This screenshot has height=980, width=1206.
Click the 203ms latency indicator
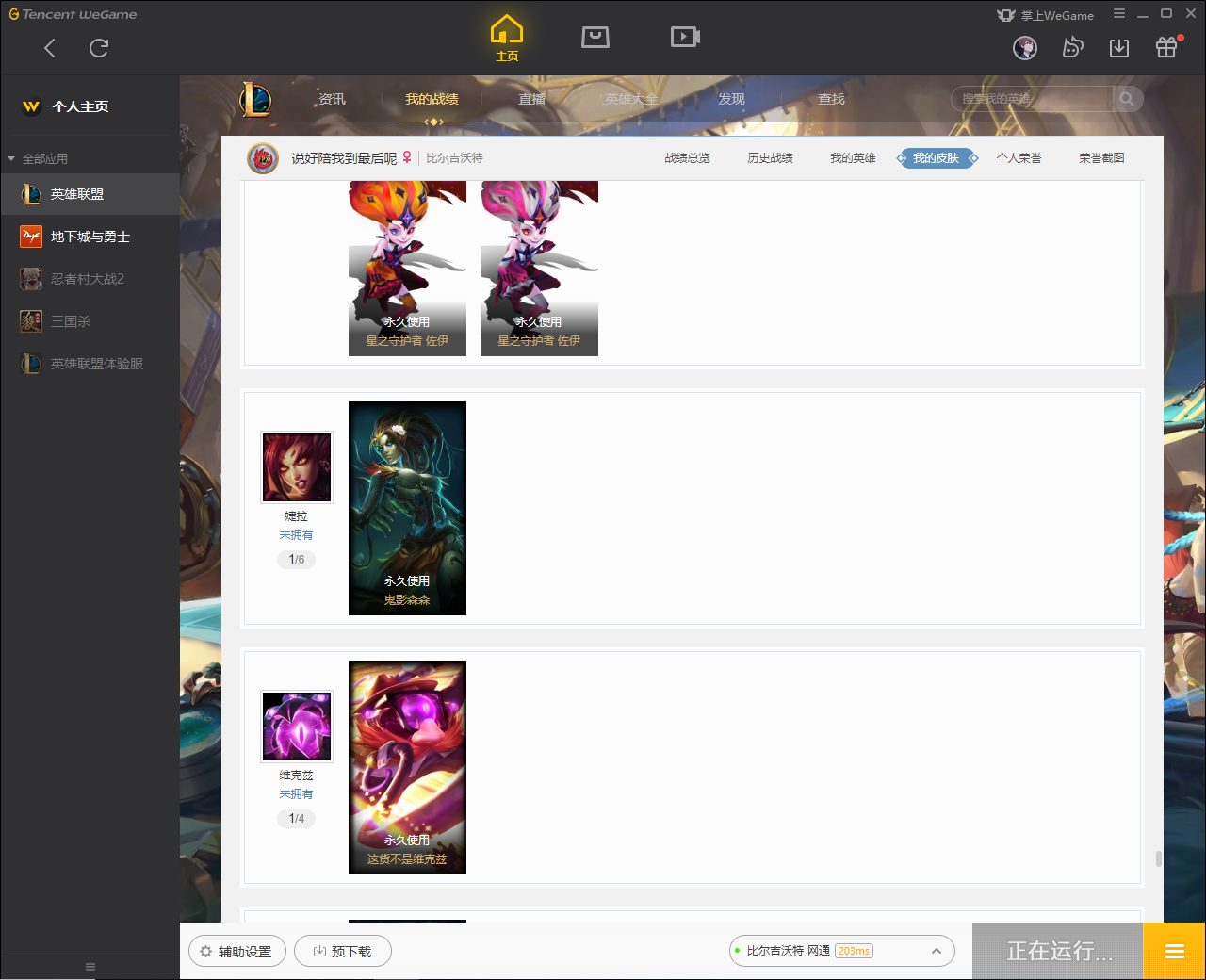pos(854,951)
